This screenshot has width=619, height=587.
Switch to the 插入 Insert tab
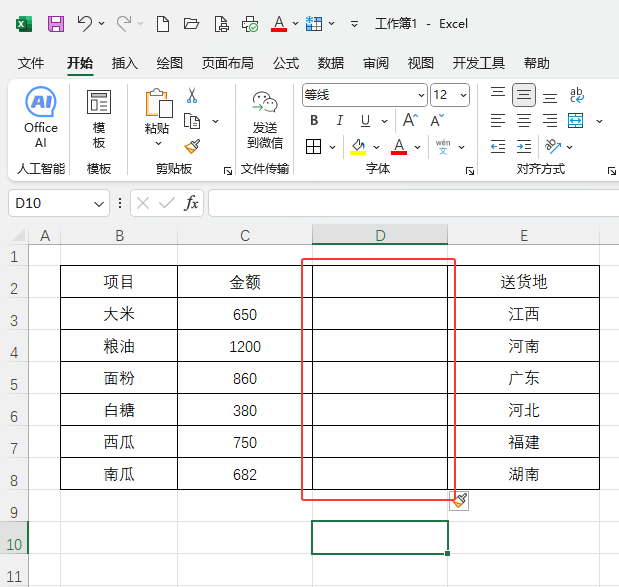[125, 63]
